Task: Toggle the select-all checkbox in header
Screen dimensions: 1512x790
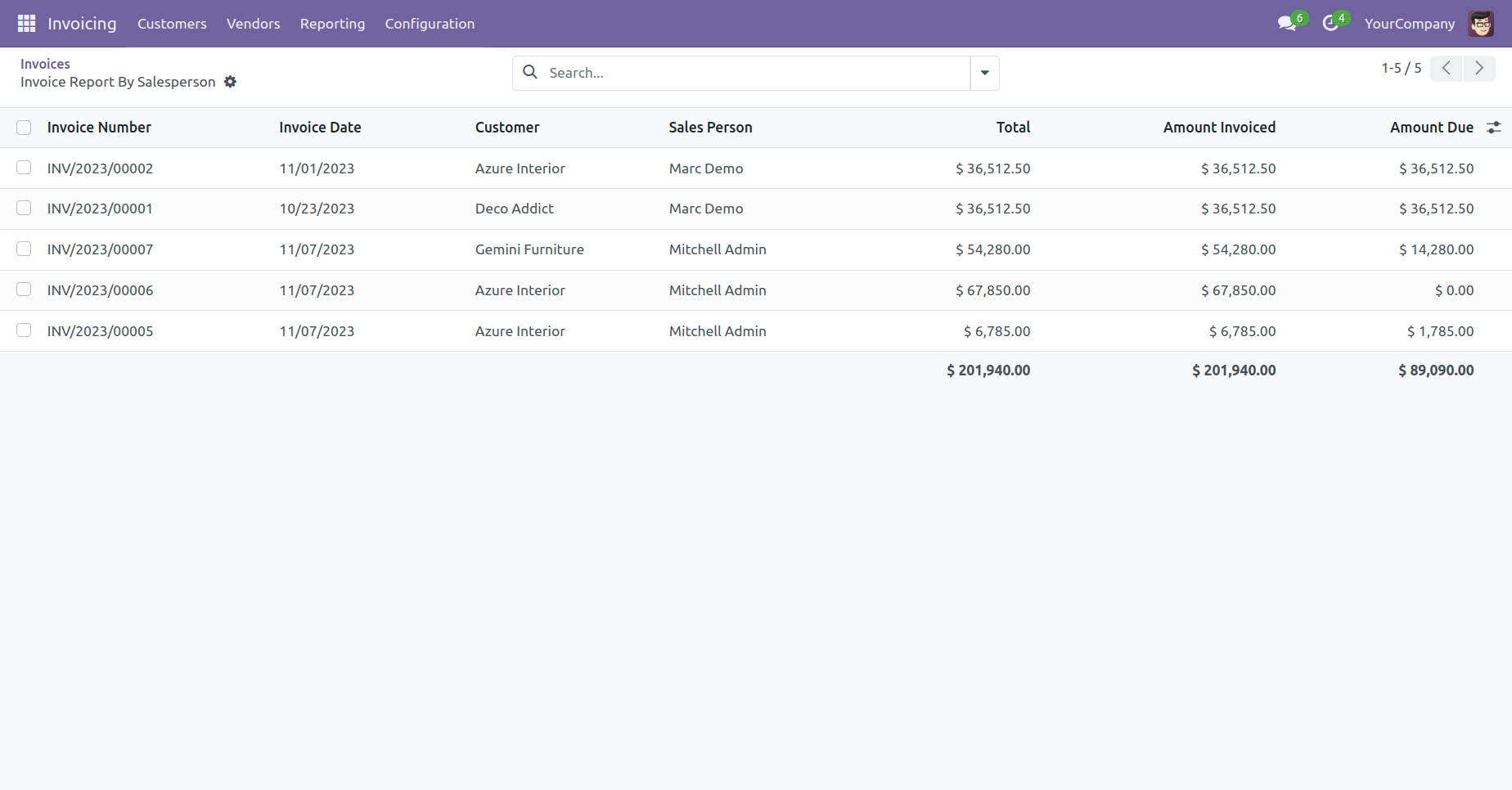Action: 24,128
